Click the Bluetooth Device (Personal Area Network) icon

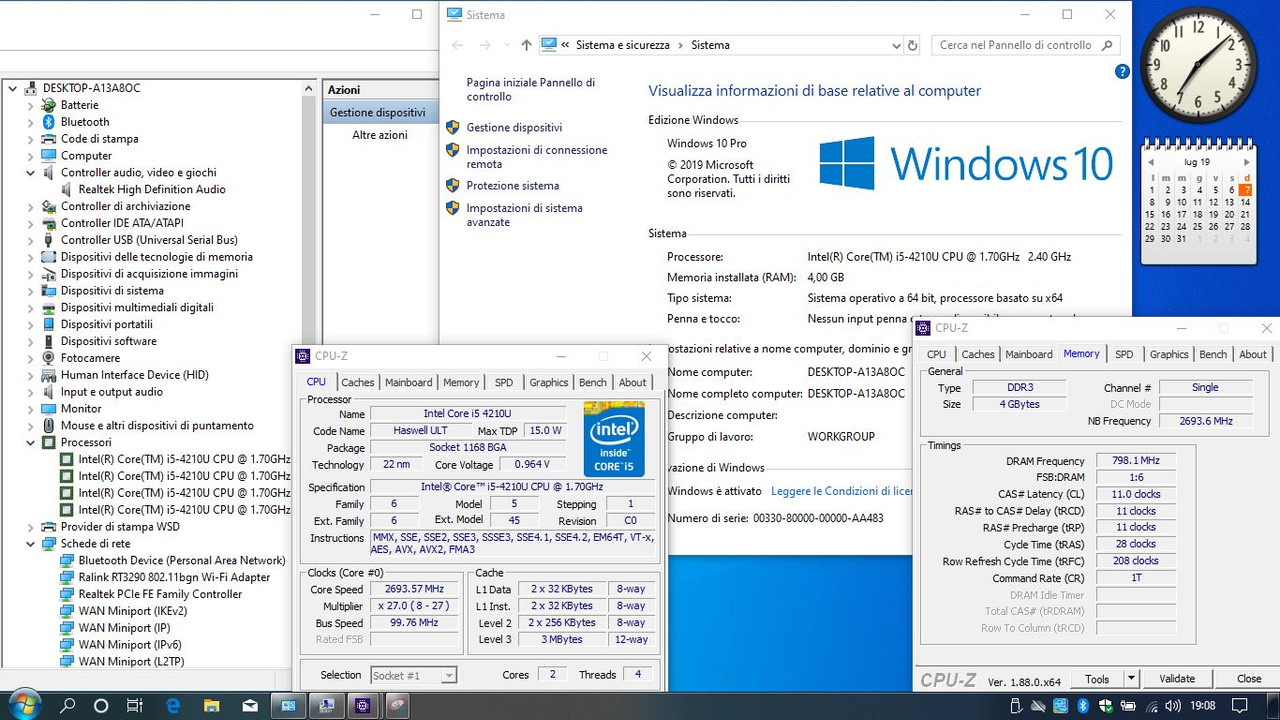tap(66, 560)
